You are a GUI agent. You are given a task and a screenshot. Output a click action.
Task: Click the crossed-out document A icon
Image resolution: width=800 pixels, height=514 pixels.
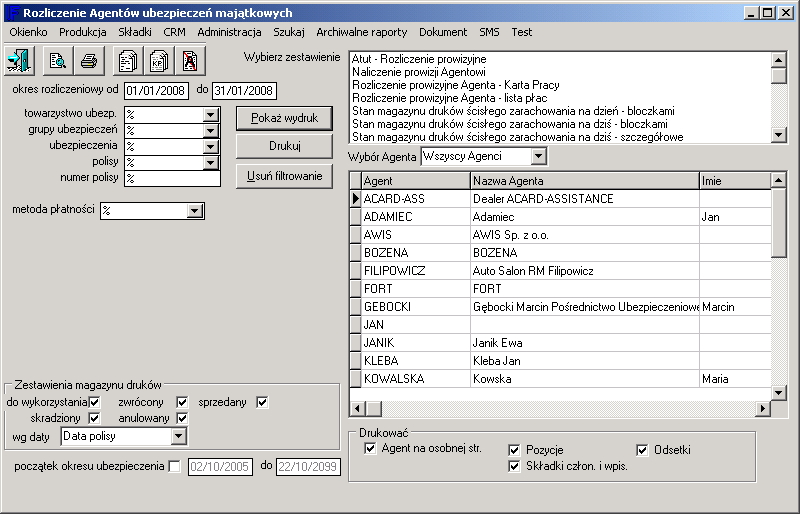coord(190,61)
